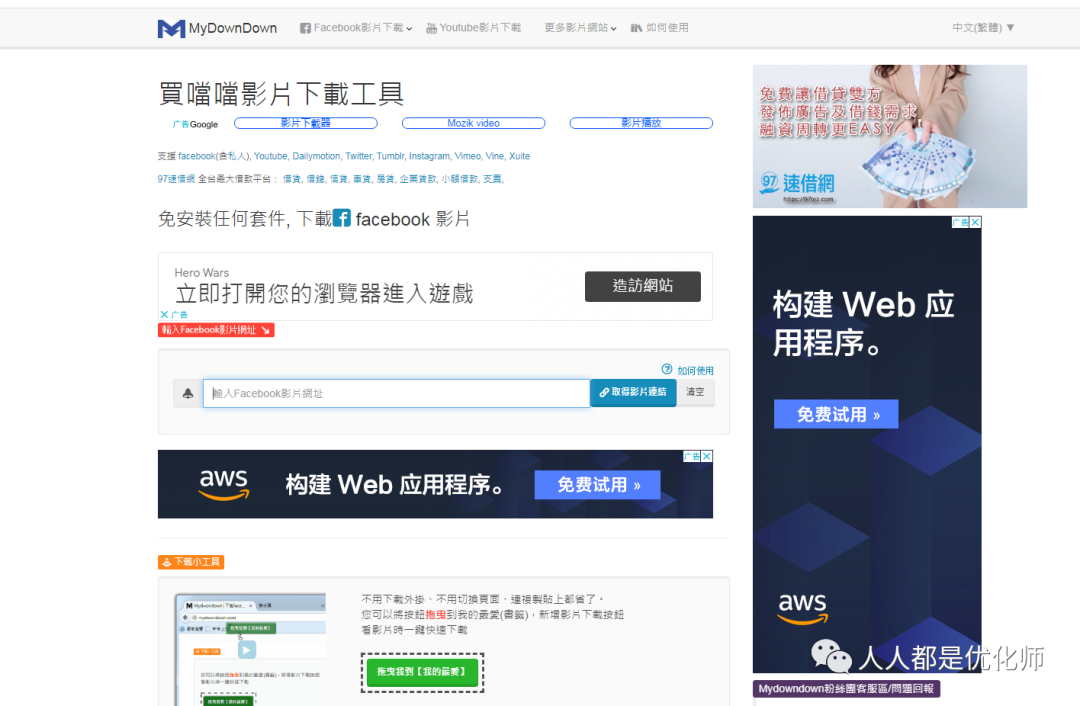Click the aws logo in sidebar ad
Image resolution: width=1080 pixels, height=706 pixels.
802,609
